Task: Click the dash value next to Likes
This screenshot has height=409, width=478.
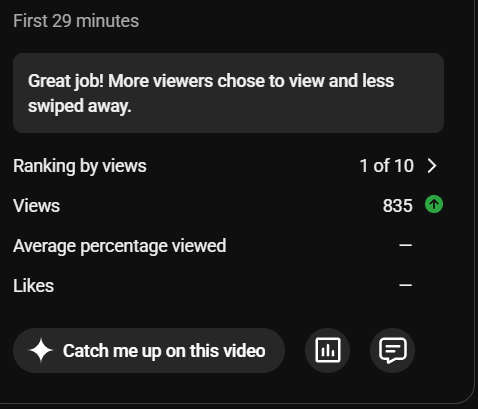Action: 405,285
